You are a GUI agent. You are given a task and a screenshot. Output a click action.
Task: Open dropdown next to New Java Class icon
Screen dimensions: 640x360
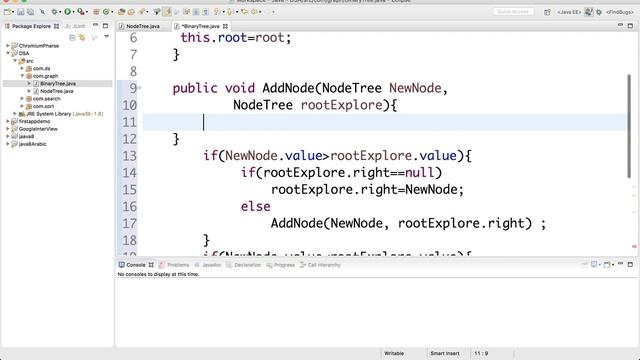point(112,12)
